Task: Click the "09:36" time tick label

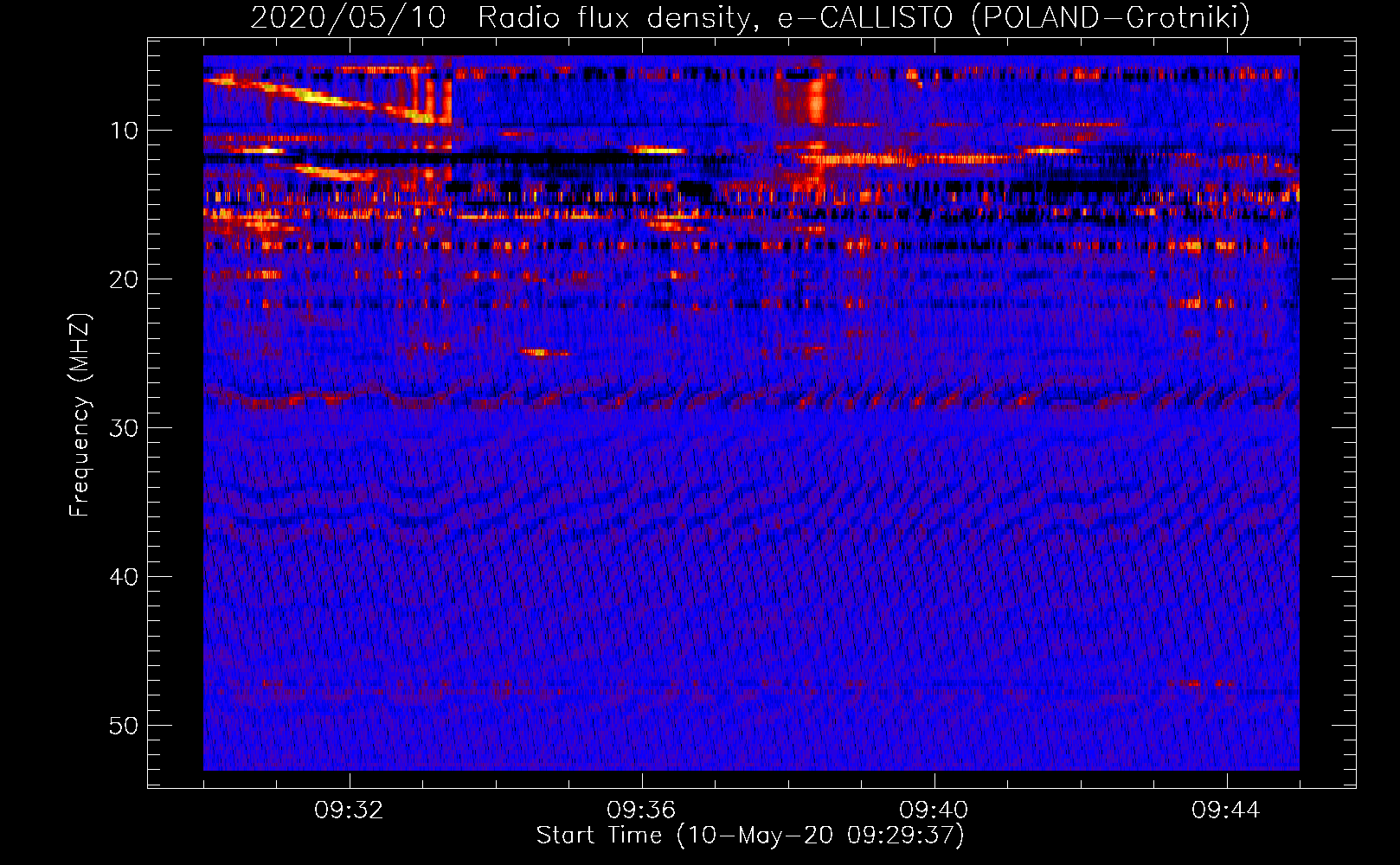Action: (x=641, y=811)
